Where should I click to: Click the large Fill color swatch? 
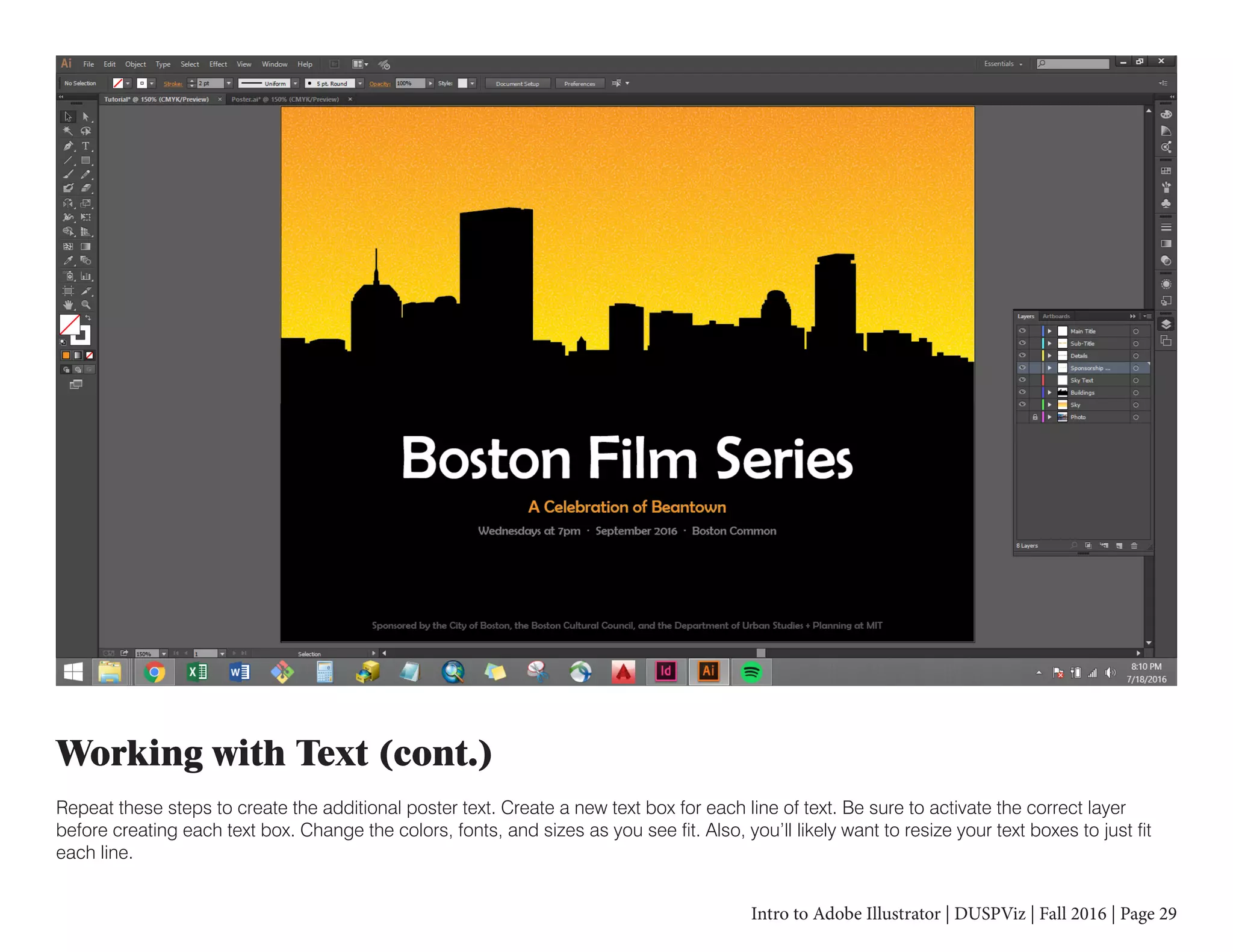70,325
